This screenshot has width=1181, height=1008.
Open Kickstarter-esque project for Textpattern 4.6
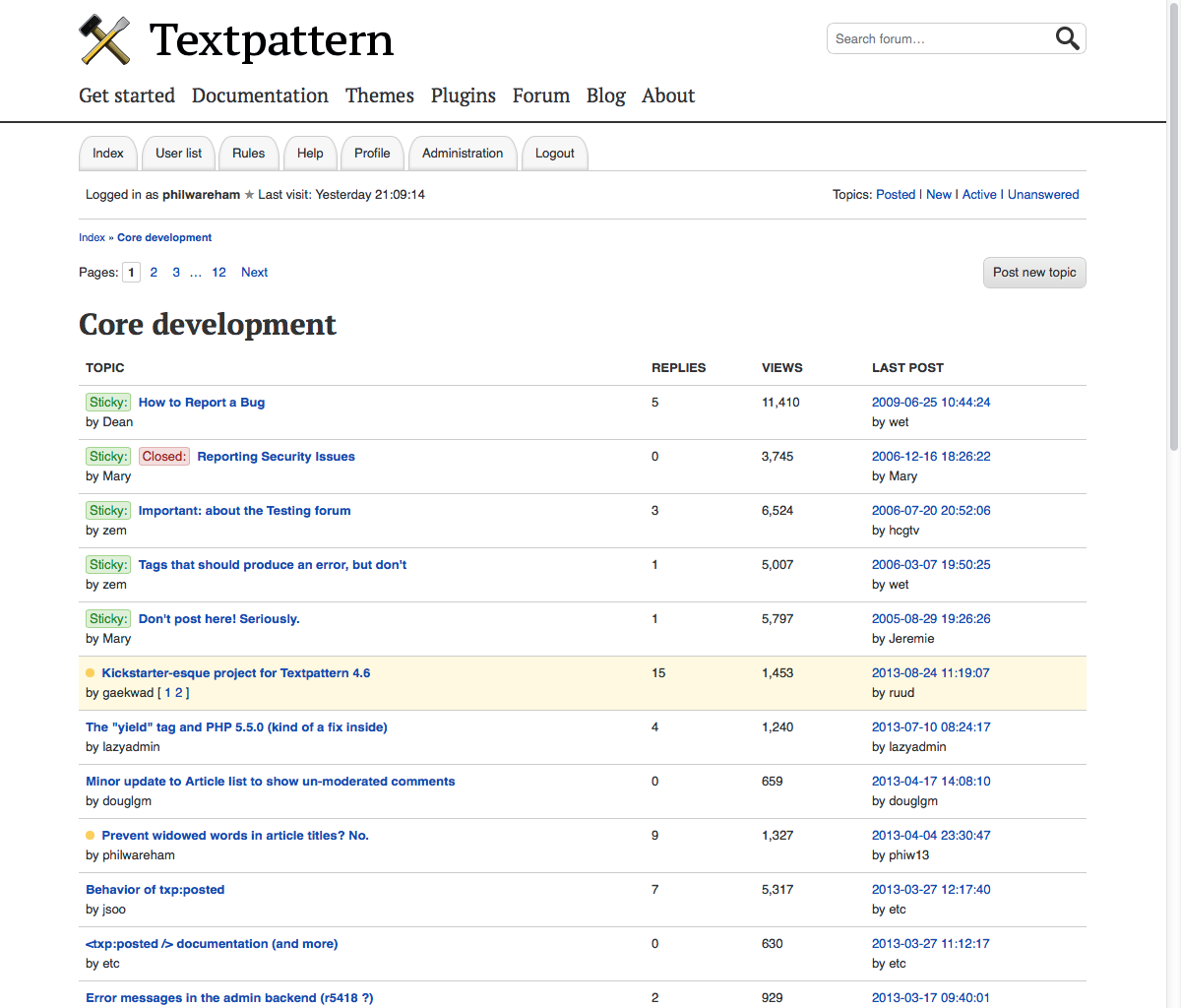pos(236,673)
